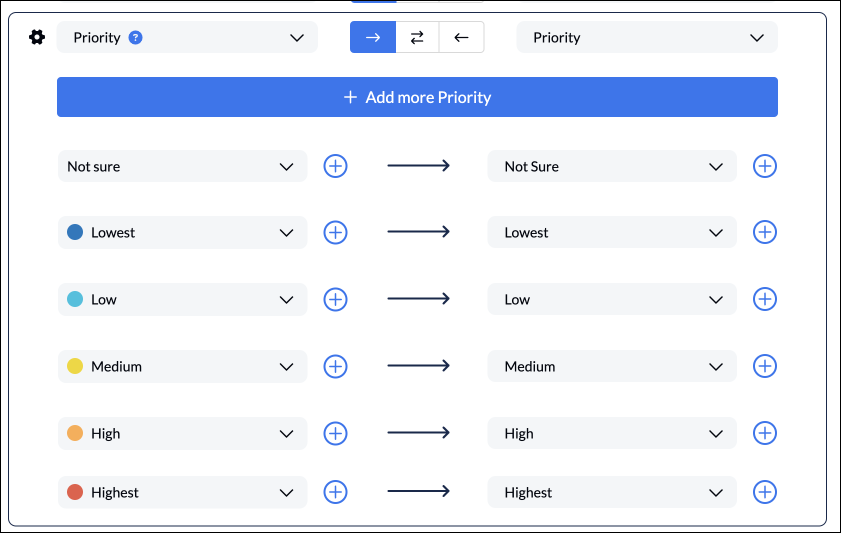The height and width of the screenshot is (533, 841).
Task: Open the left Priority field dropdown
Action: pyautogui.click(x=187, y=38)
